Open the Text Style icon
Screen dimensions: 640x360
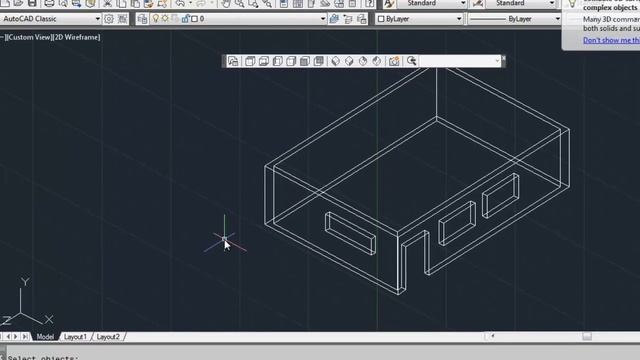coord(389,3)
